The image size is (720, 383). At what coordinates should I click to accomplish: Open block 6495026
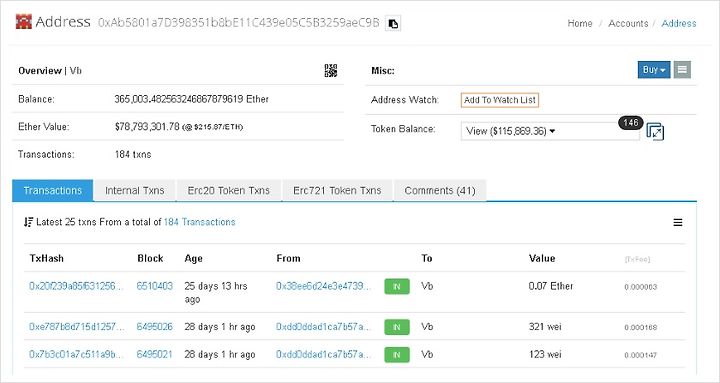tap(155, 327)
